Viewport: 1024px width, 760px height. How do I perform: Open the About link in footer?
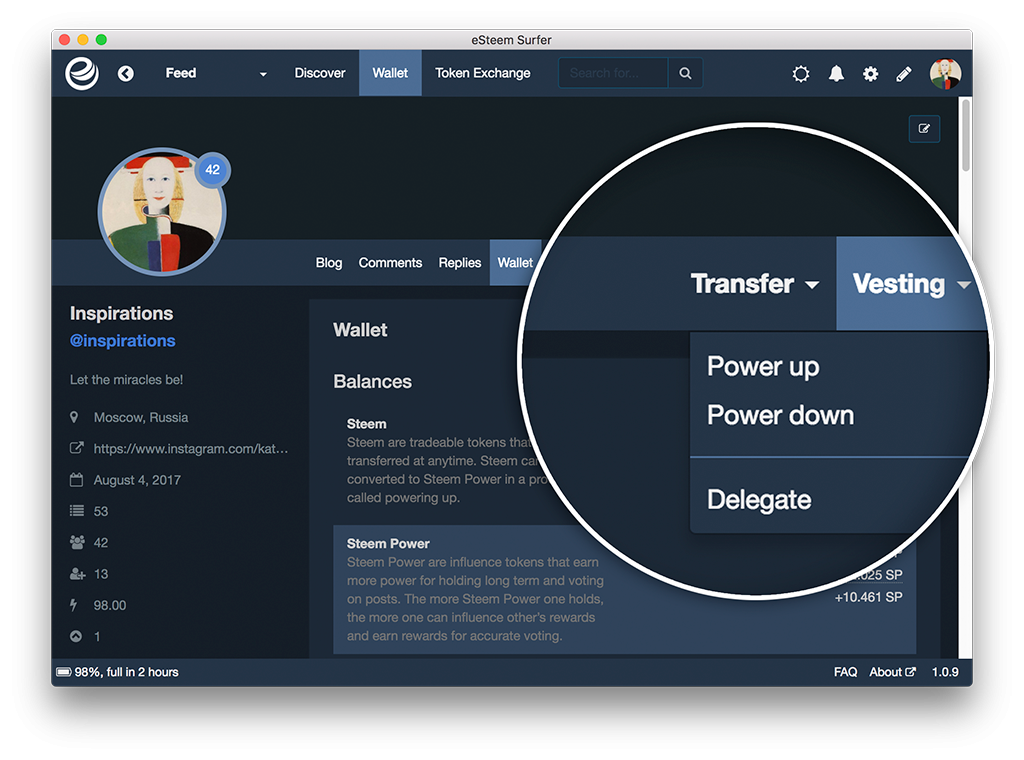coord(892,672)
